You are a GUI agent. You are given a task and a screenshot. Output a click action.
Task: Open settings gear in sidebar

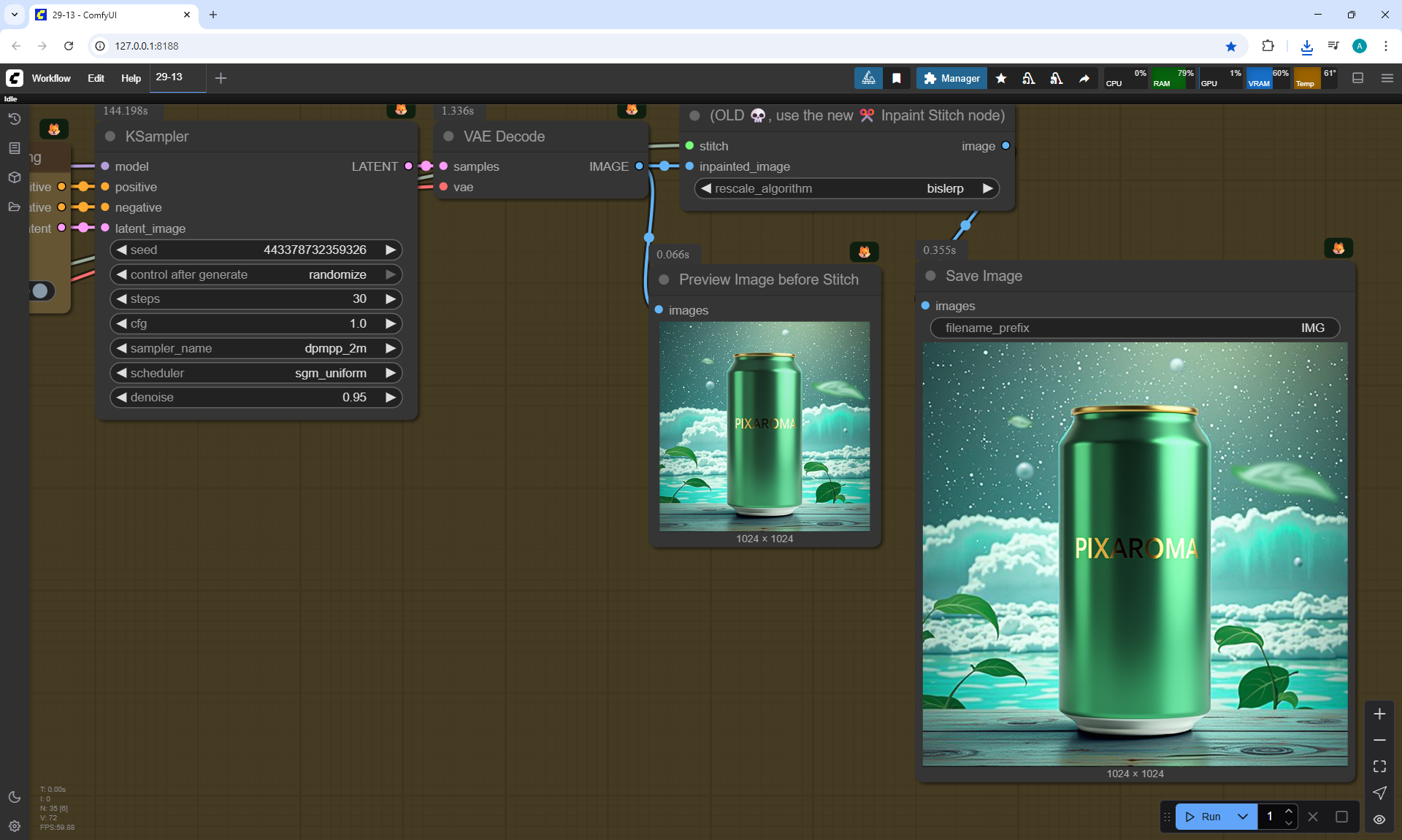coord(14,826)
